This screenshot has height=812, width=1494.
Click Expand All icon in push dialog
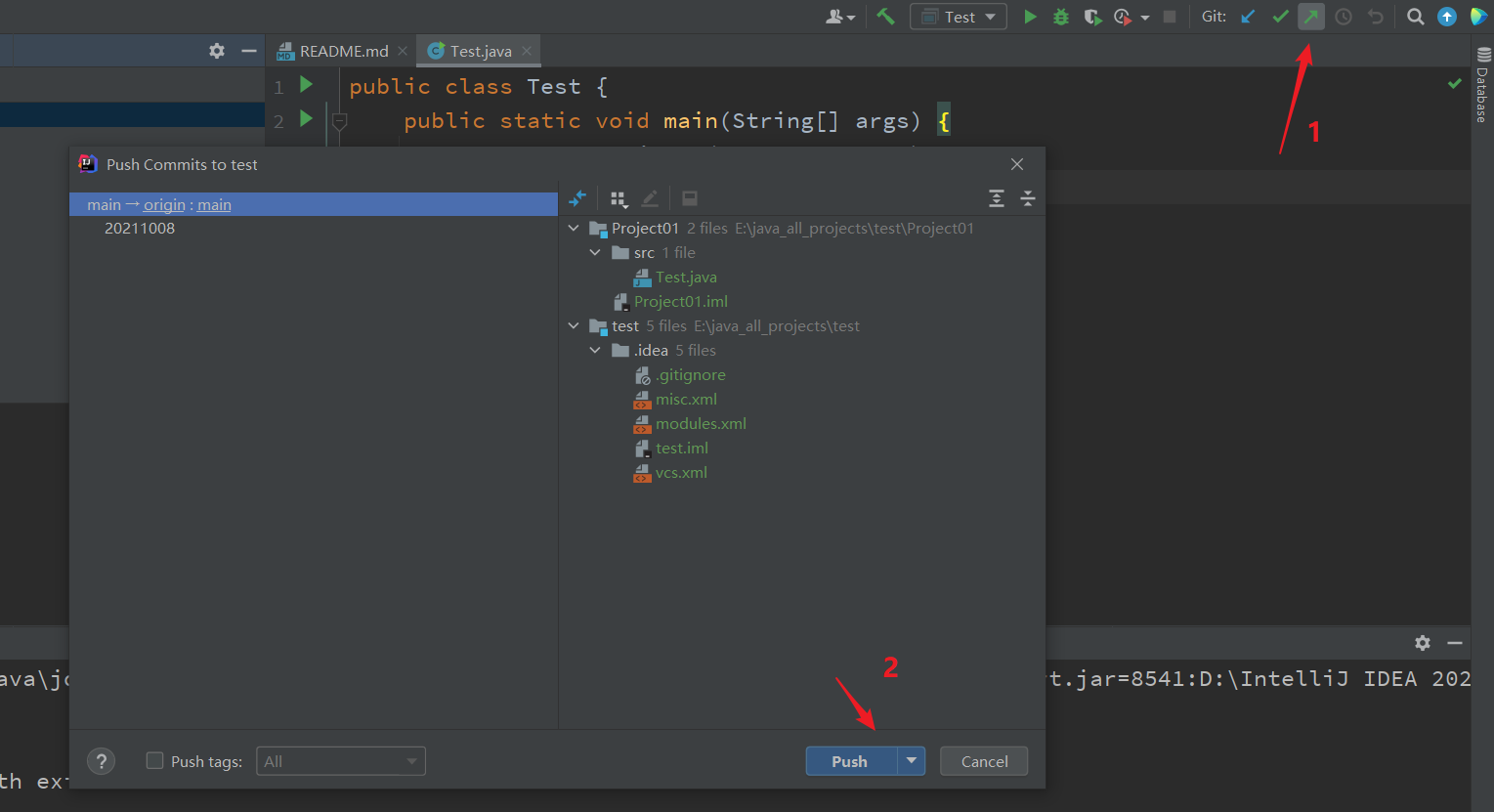tap(997, 198)
